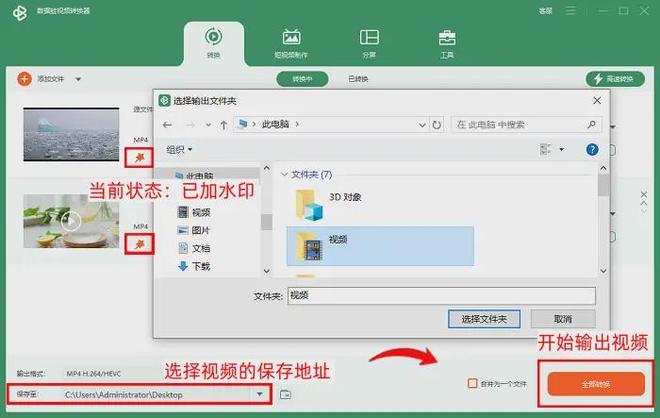
Task: Click the 文件夹 folder name input field
Action: pyautogui.click(x=440, y=296)
